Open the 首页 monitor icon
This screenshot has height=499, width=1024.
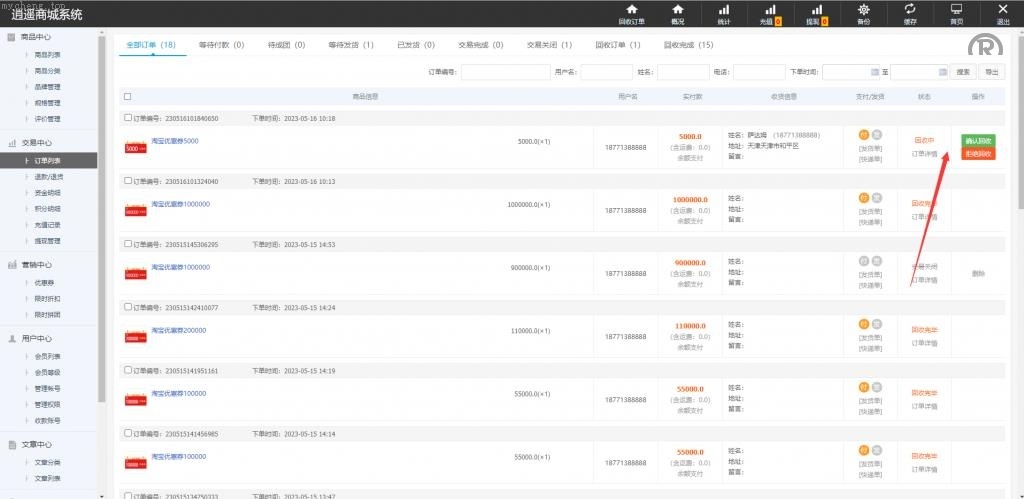[x=957, y=13]
